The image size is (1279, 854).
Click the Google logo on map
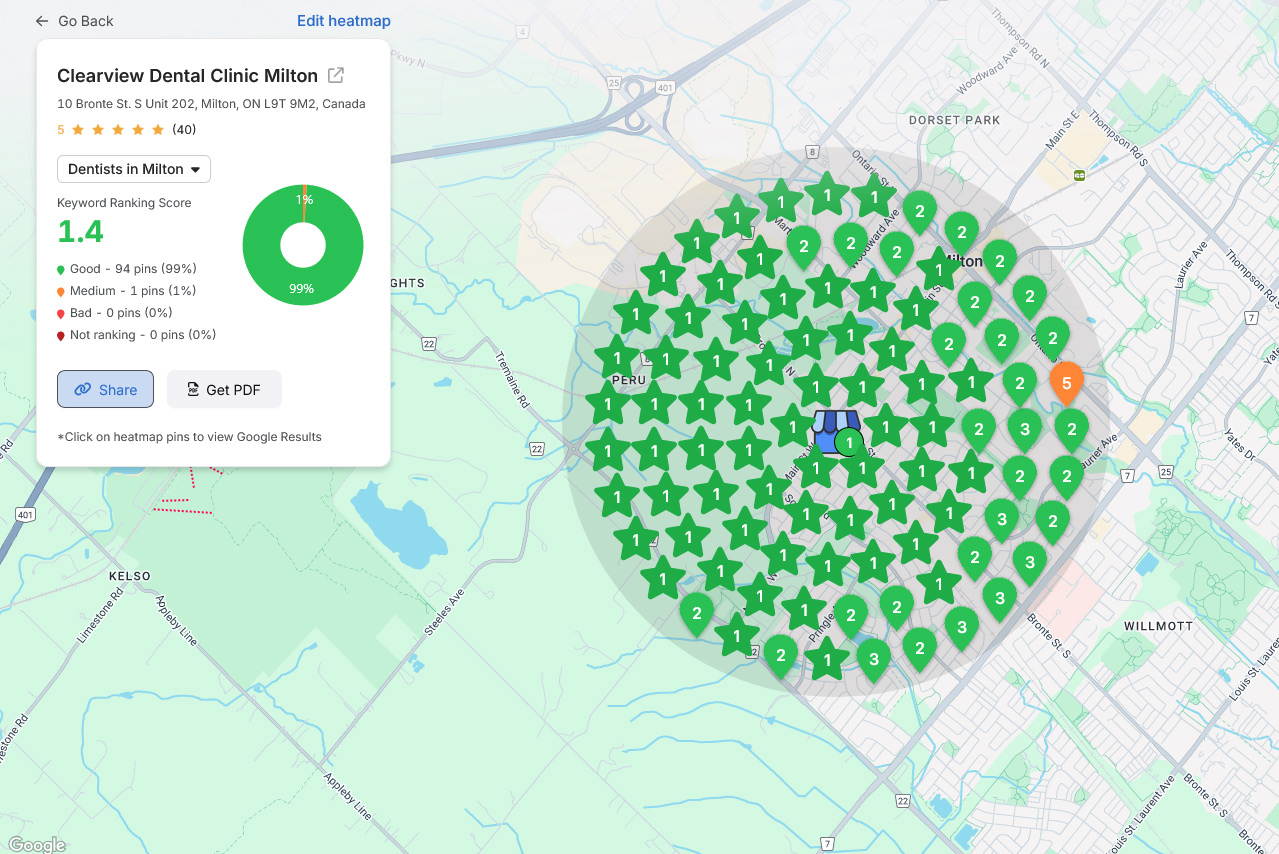(x=37, y=844)
